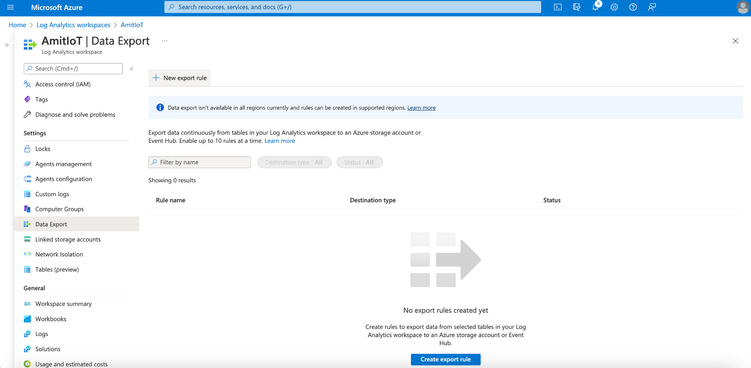Go to Log Analytics workspaces breadcrumb
This screenshot has width=751, height=368.
coord(73,25)
